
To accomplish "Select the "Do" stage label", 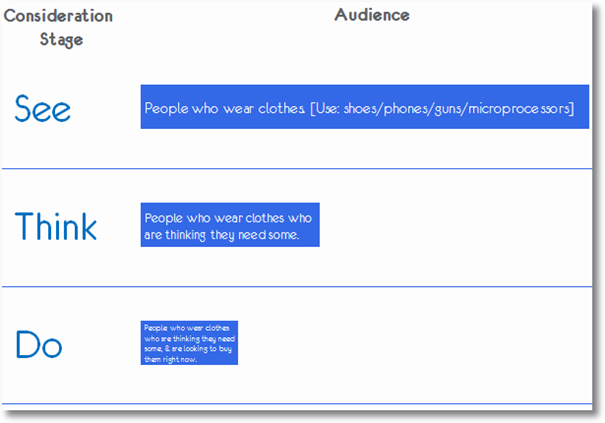I will click(39, 345).
